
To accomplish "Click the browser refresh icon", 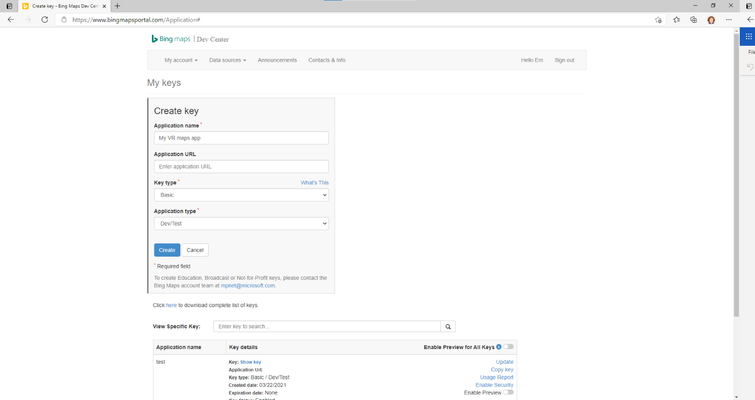I will (x=44, y=20).
